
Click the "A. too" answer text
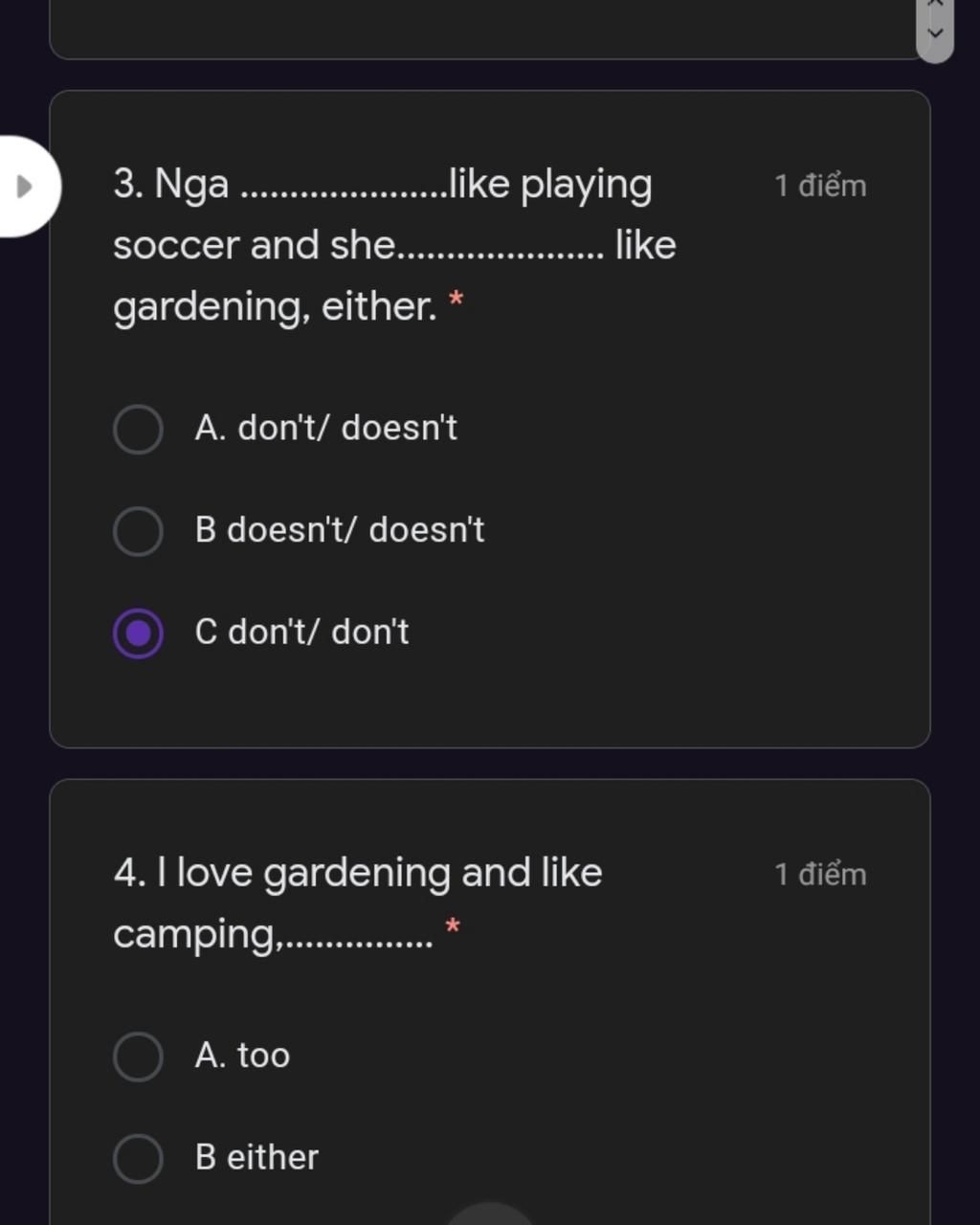(x=242, y=1056)
